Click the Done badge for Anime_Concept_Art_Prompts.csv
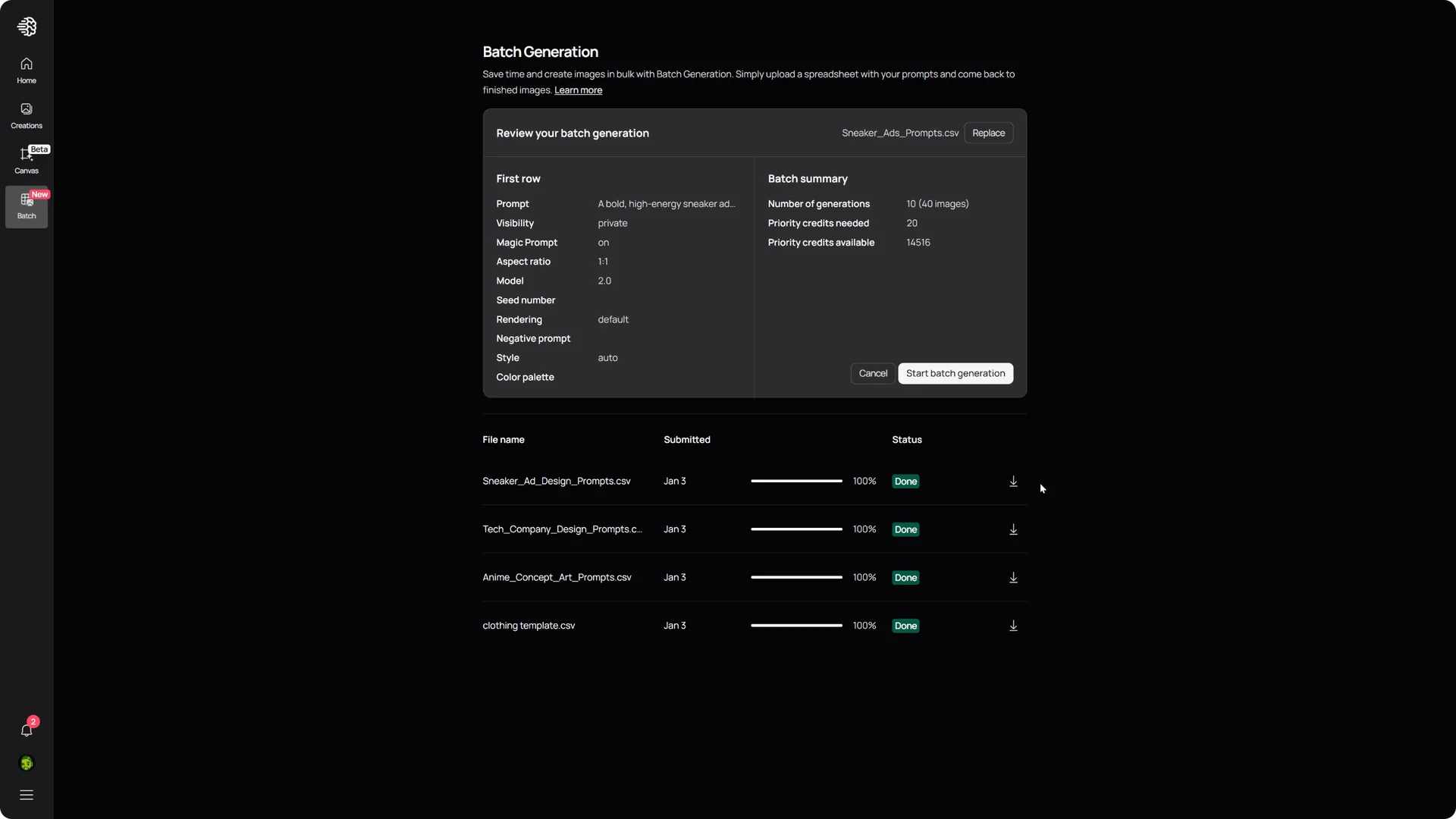This screenshot has width=1456, height=819. pyautogui.click(x=905, y=577)
